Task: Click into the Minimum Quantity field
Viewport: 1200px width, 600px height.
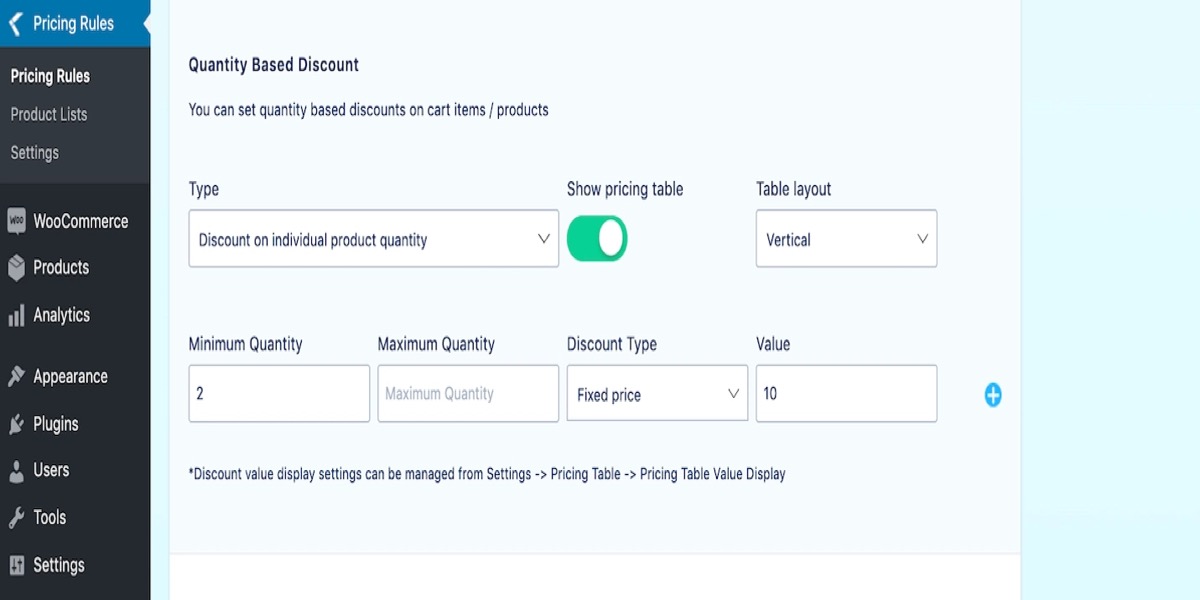Action: (279, 394)
